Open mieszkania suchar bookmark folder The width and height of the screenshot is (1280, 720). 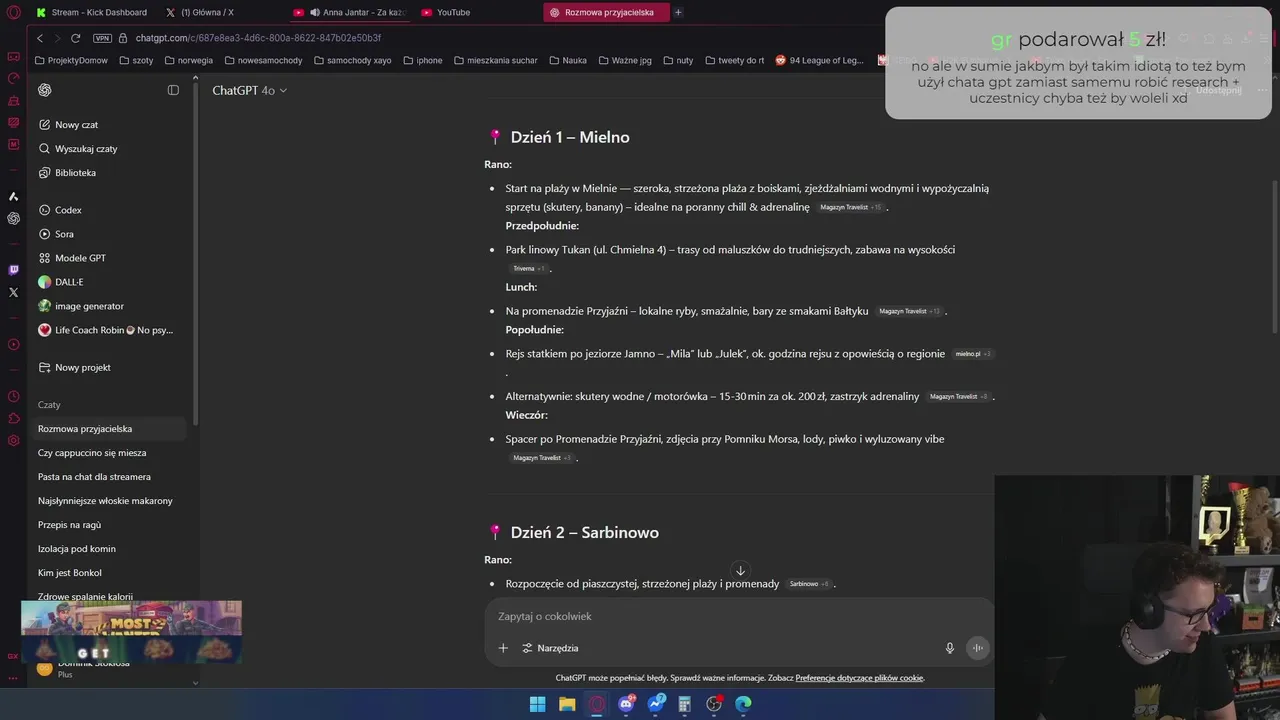point(494,60)
